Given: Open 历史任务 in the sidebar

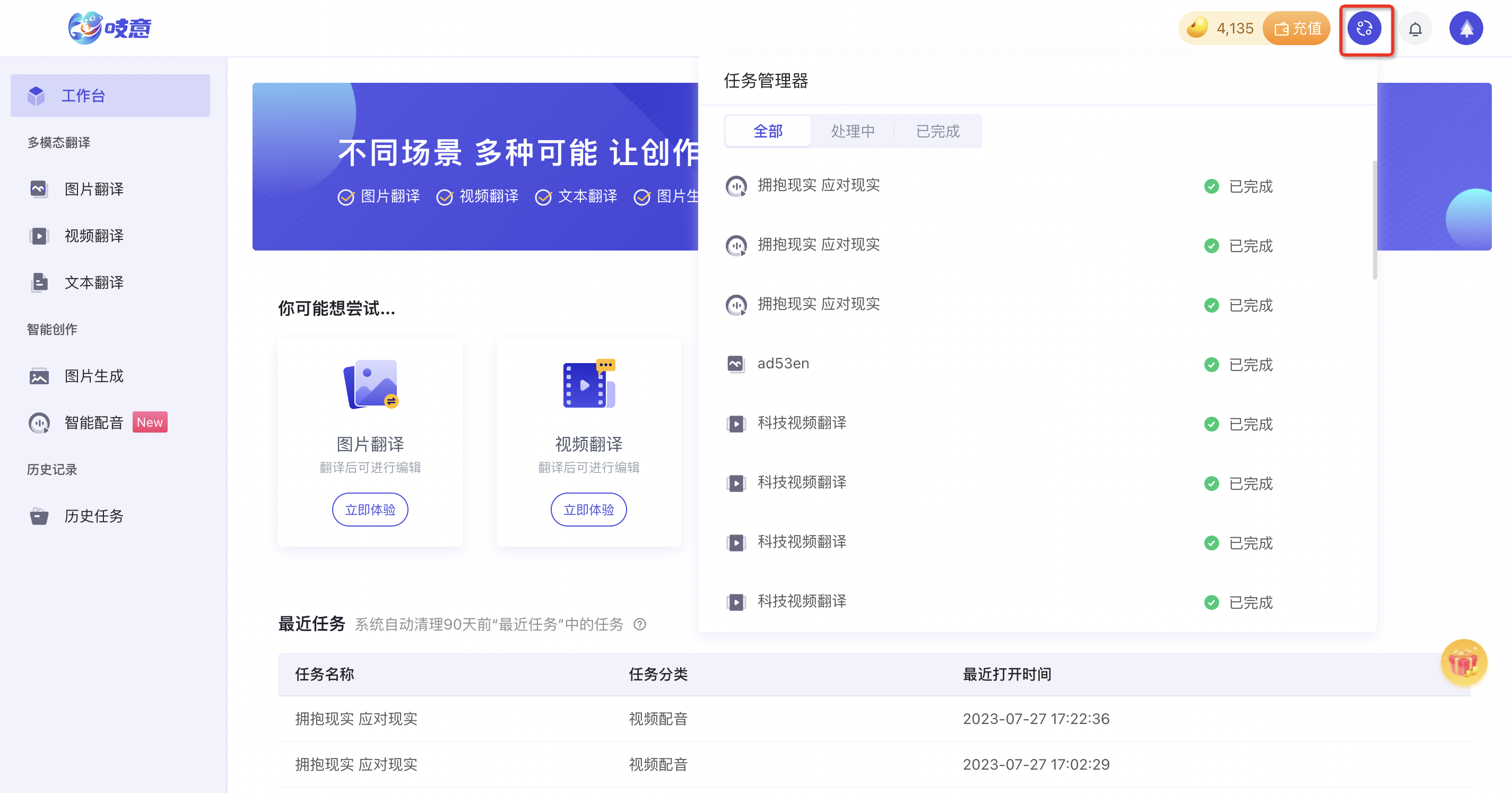Looking at the screenshot, I should point(94,516).
